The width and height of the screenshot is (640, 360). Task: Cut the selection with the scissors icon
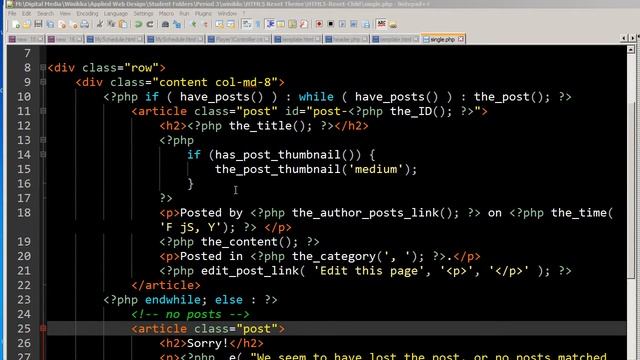(99, 24)
